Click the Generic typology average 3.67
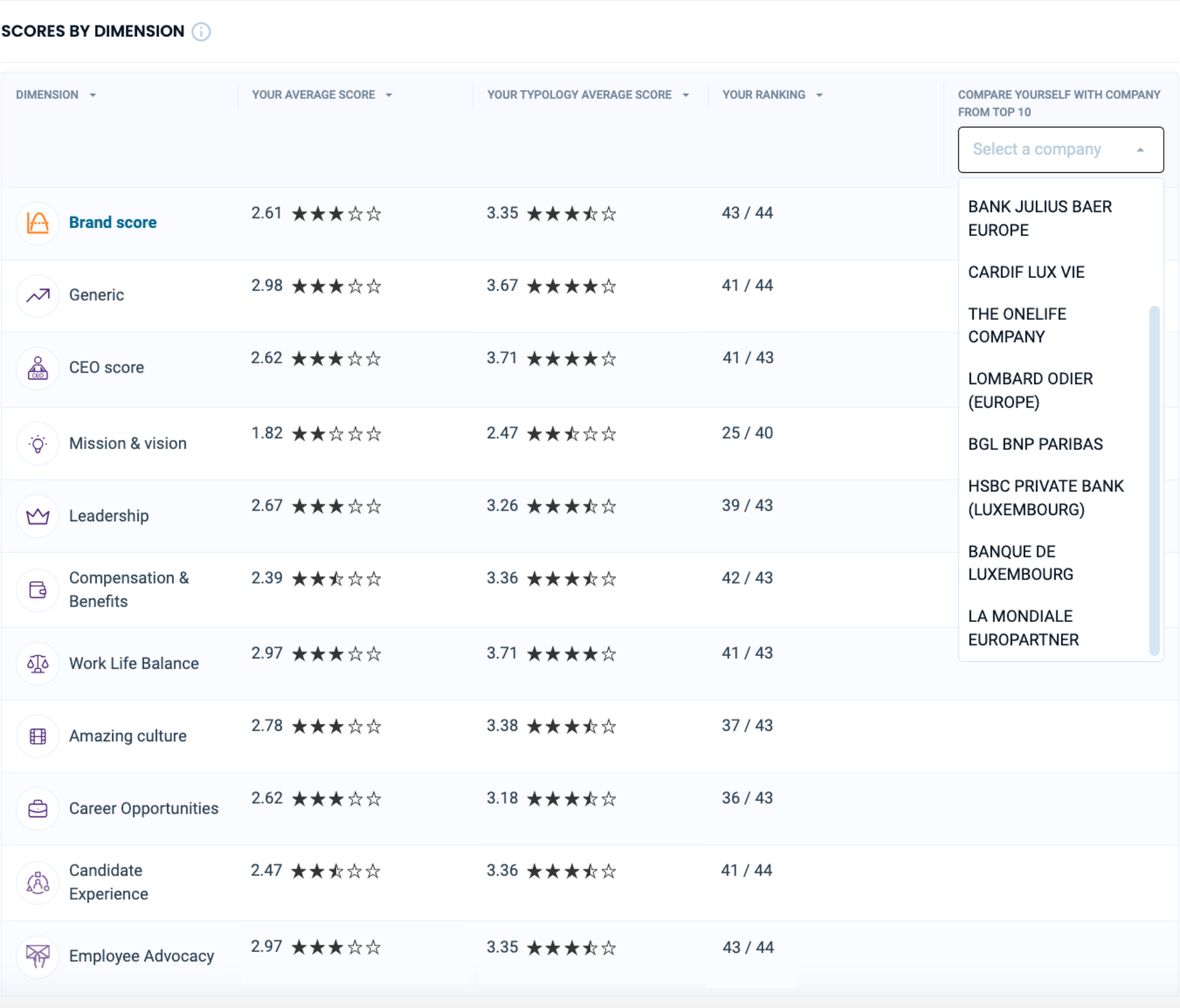 coord(502,286)
